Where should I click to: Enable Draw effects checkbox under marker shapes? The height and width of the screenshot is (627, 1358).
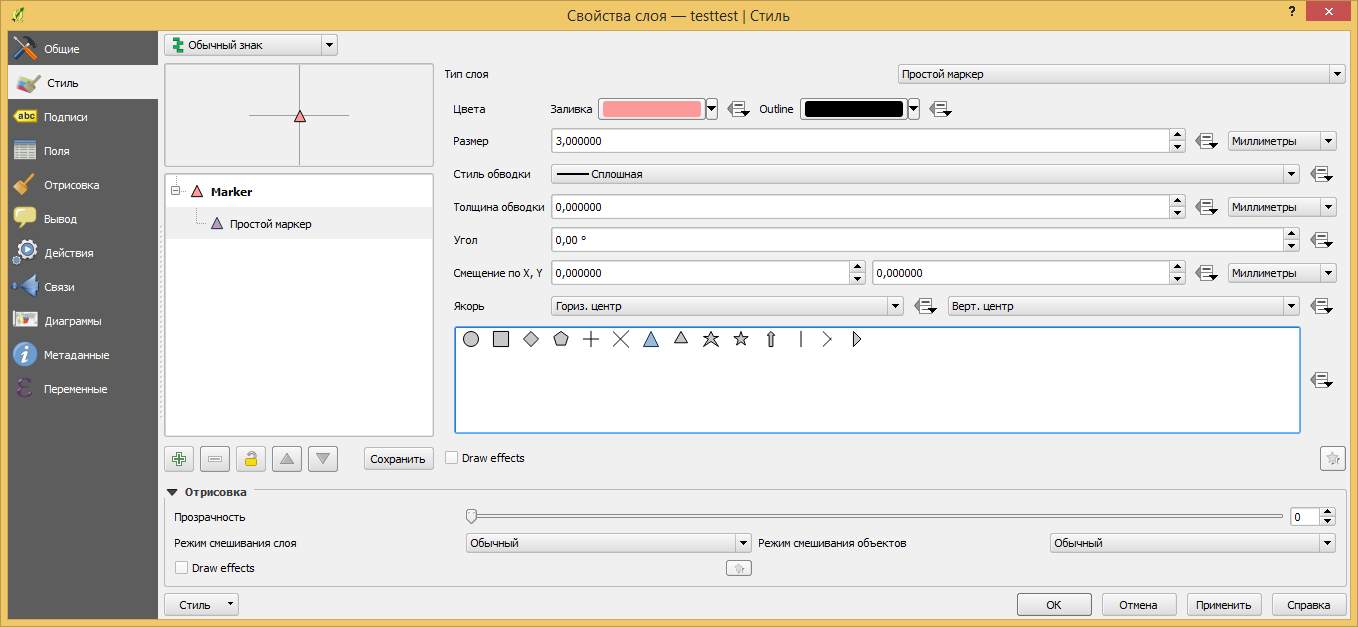[452, 458]
